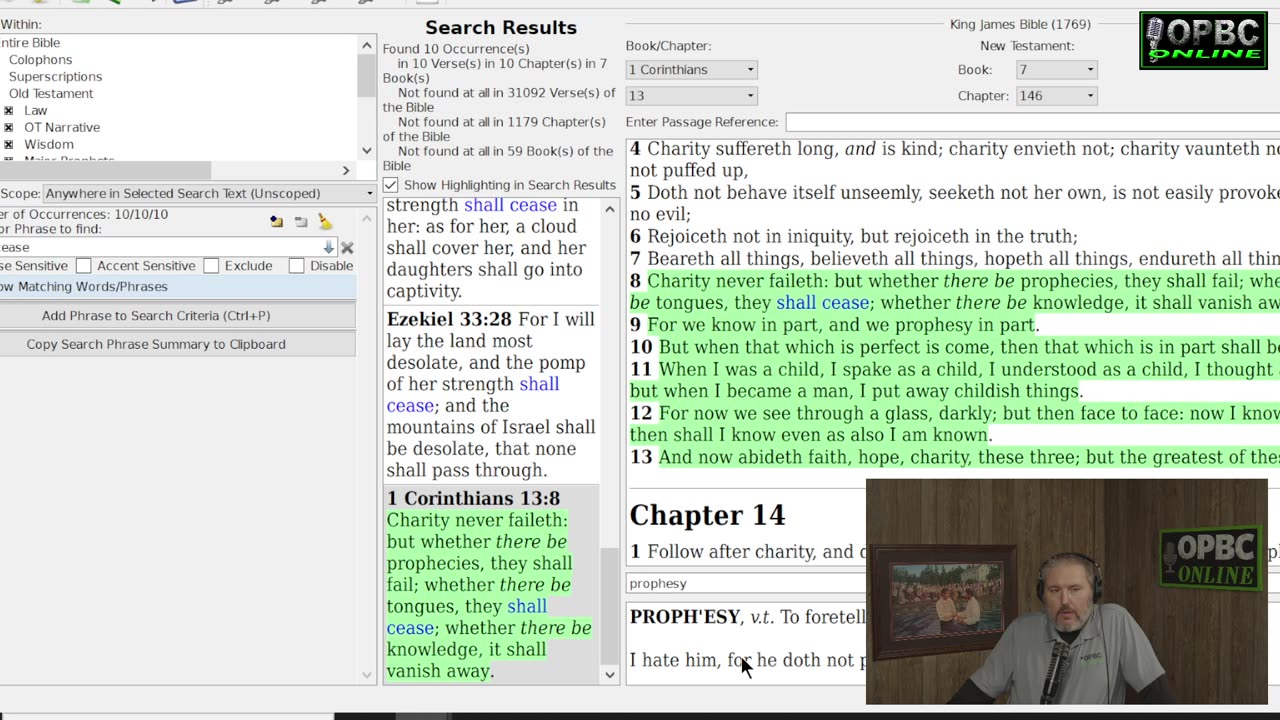Select the Ezekiel 33:28 search result
1280x720 pixels.
coord(491,395)
